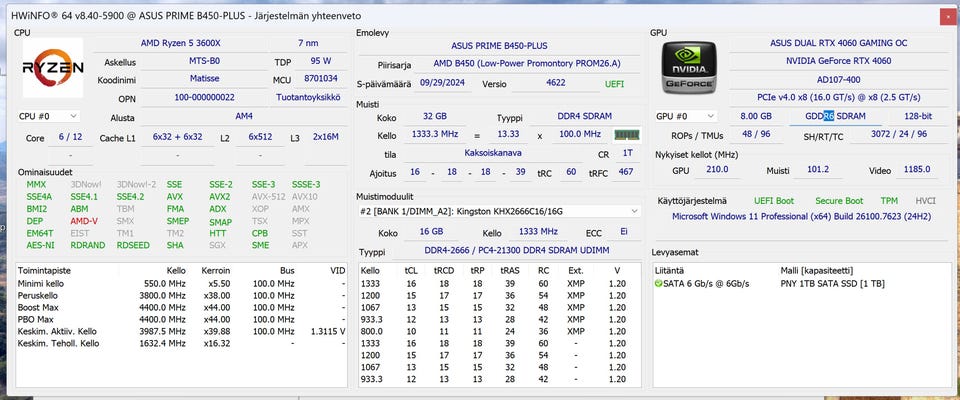Viewport: 960px width, 400px height.
Task: Click the NVIDIA GeForce logo
Action: (x=688, y=69)
